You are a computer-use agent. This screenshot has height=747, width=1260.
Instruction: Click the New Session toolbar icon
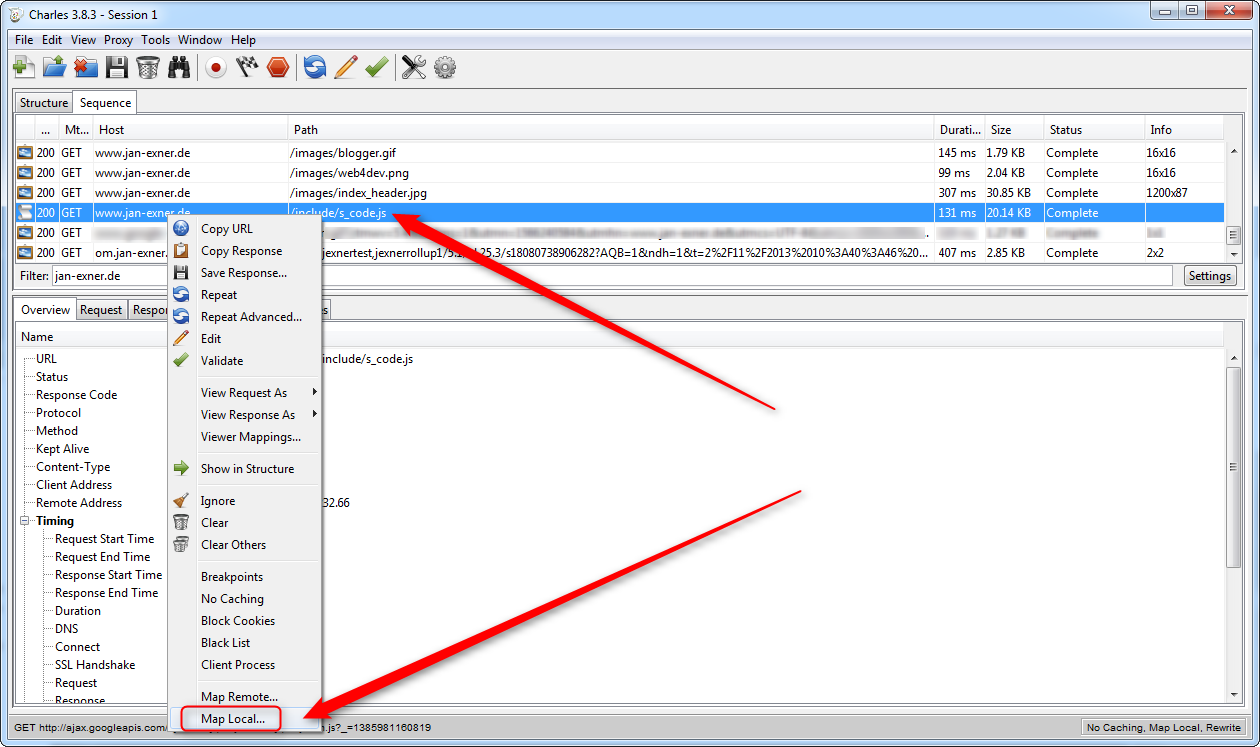pyautogui.click(x=24, y=67)
